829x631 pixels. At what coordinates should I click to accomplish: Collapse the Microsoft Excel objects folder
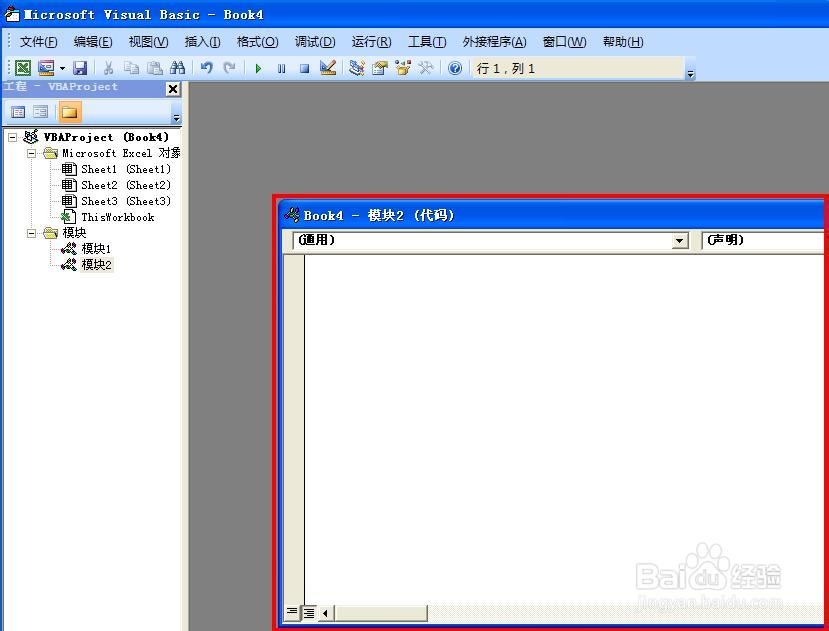click(32, 153)
